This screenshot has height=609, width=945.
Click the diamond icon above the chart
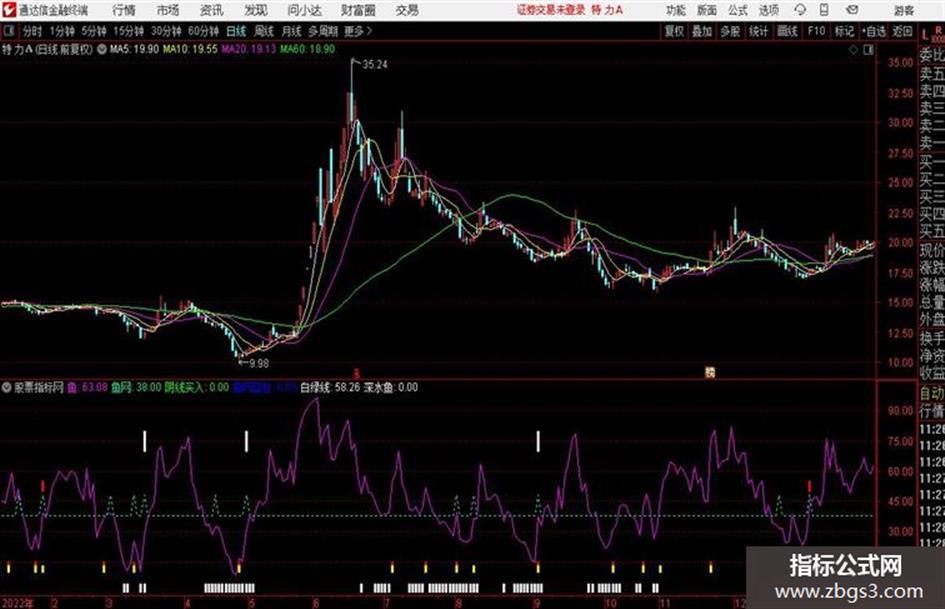853,50
